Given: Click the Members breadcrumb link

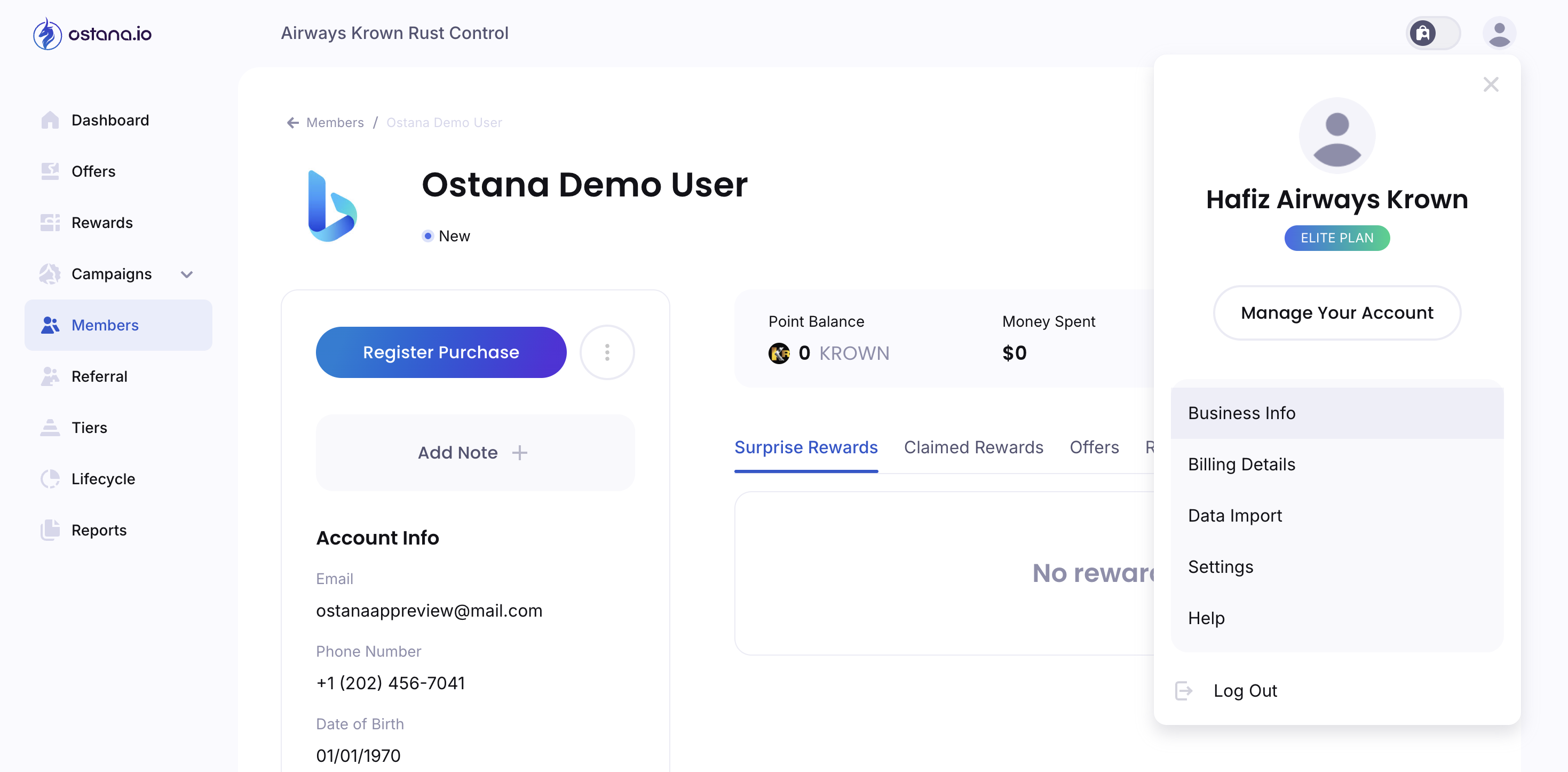Looking at the screenshot, I should click(x=335, y=123).
